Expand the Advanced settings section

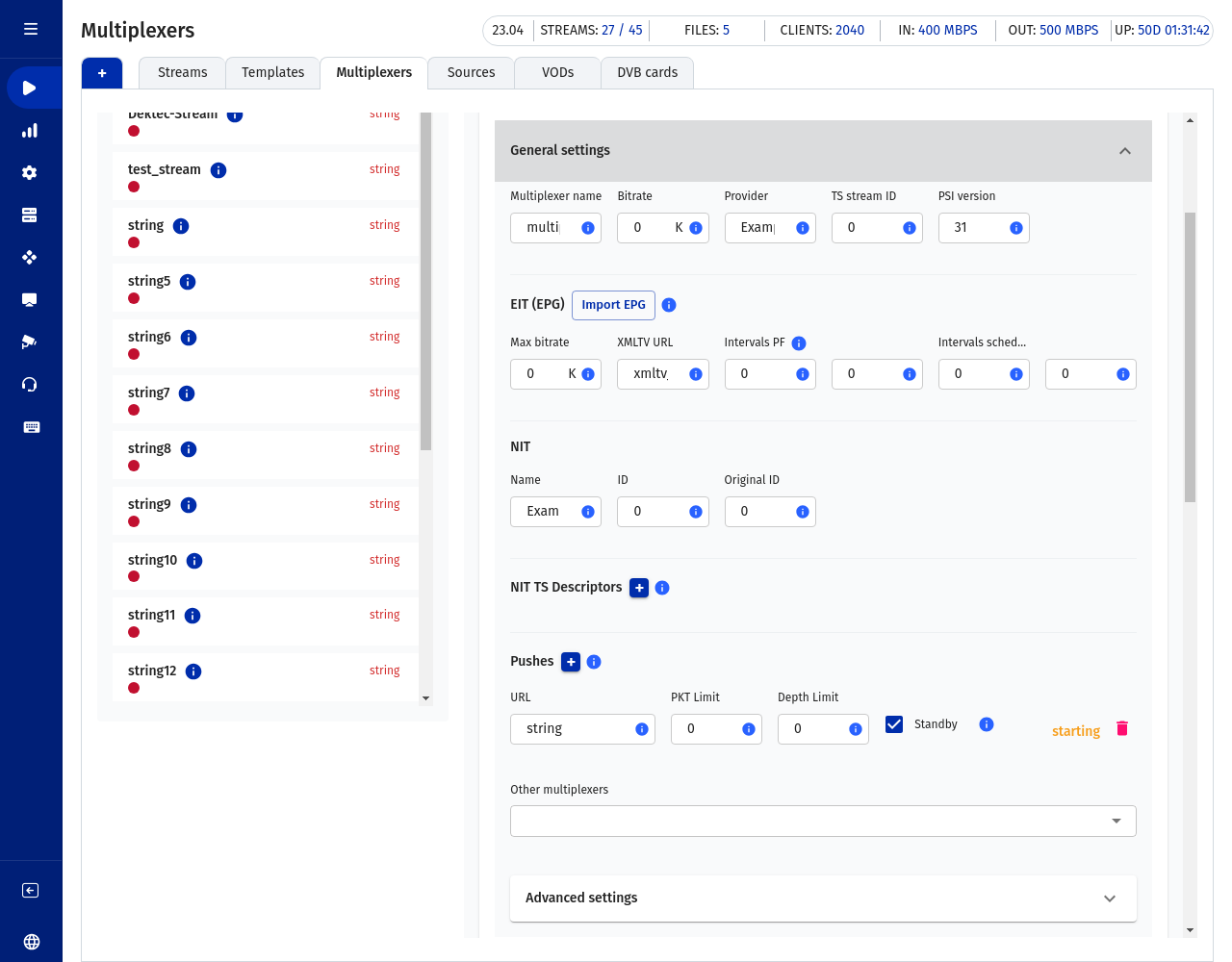point(1109,899)
